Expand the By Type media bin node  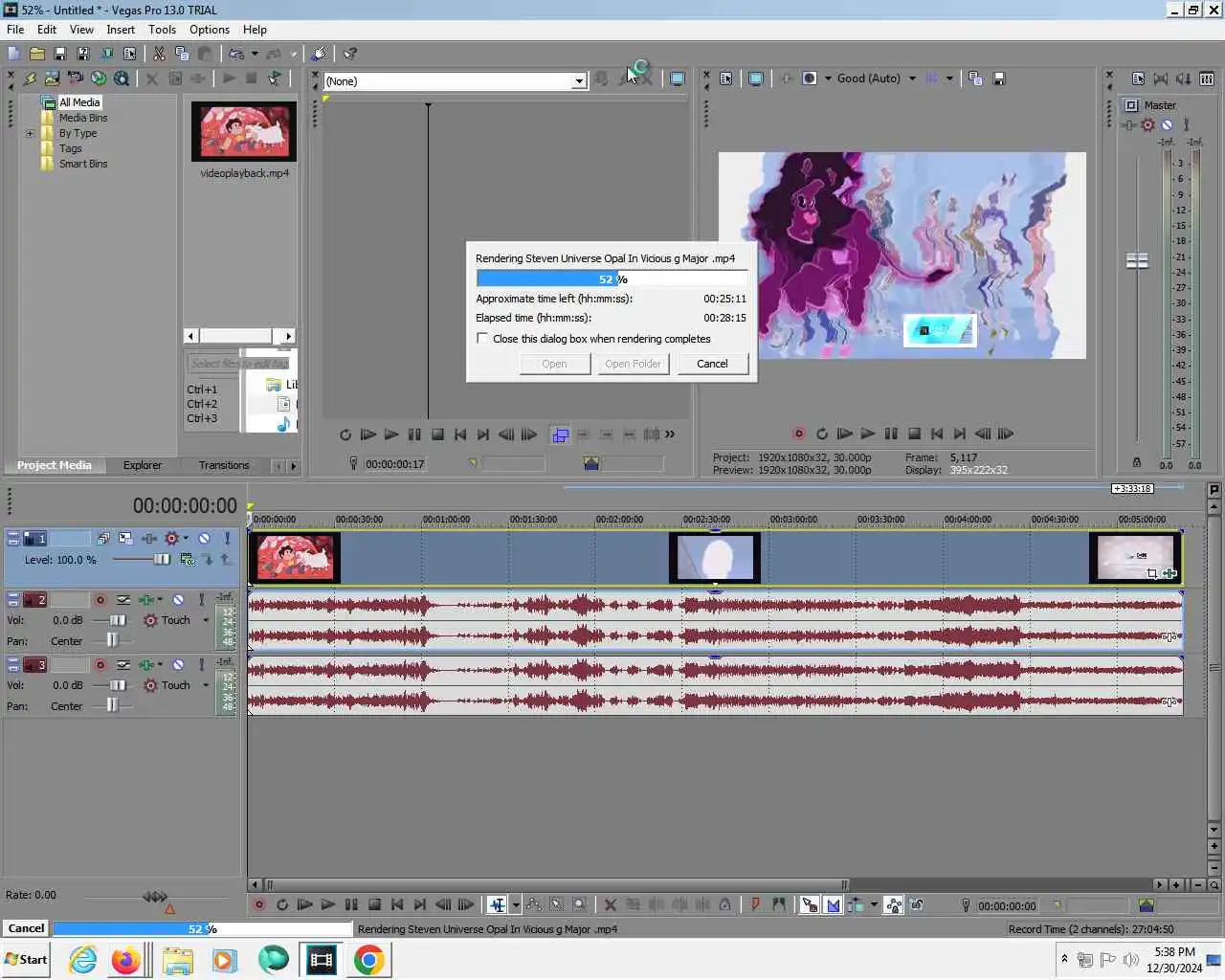coord(30,133)
